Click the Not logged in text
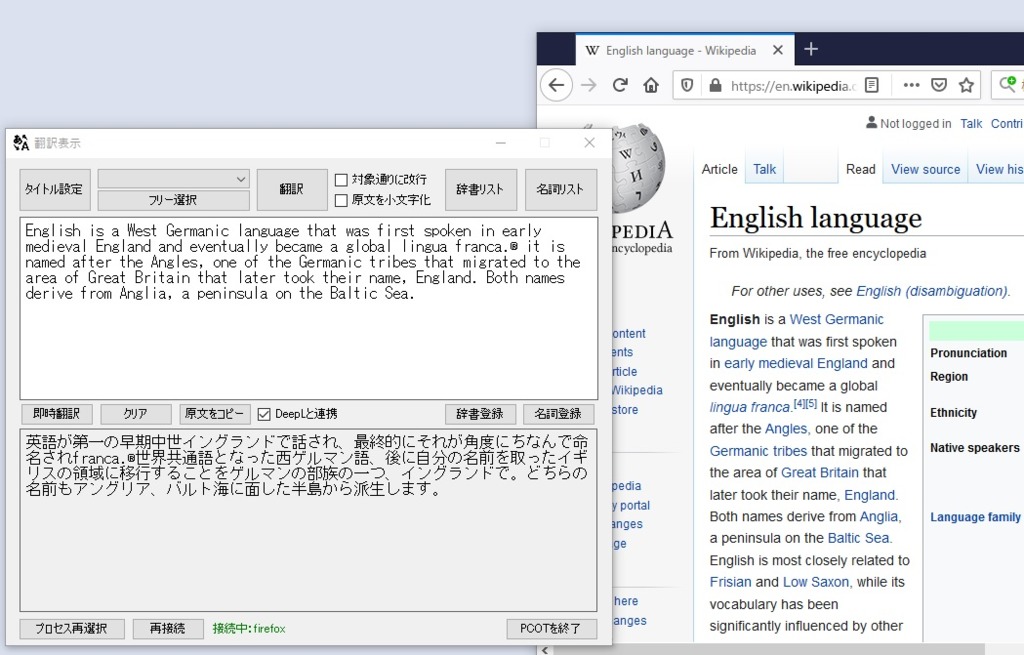The image size is (1024, 655). tap(916, 123)
